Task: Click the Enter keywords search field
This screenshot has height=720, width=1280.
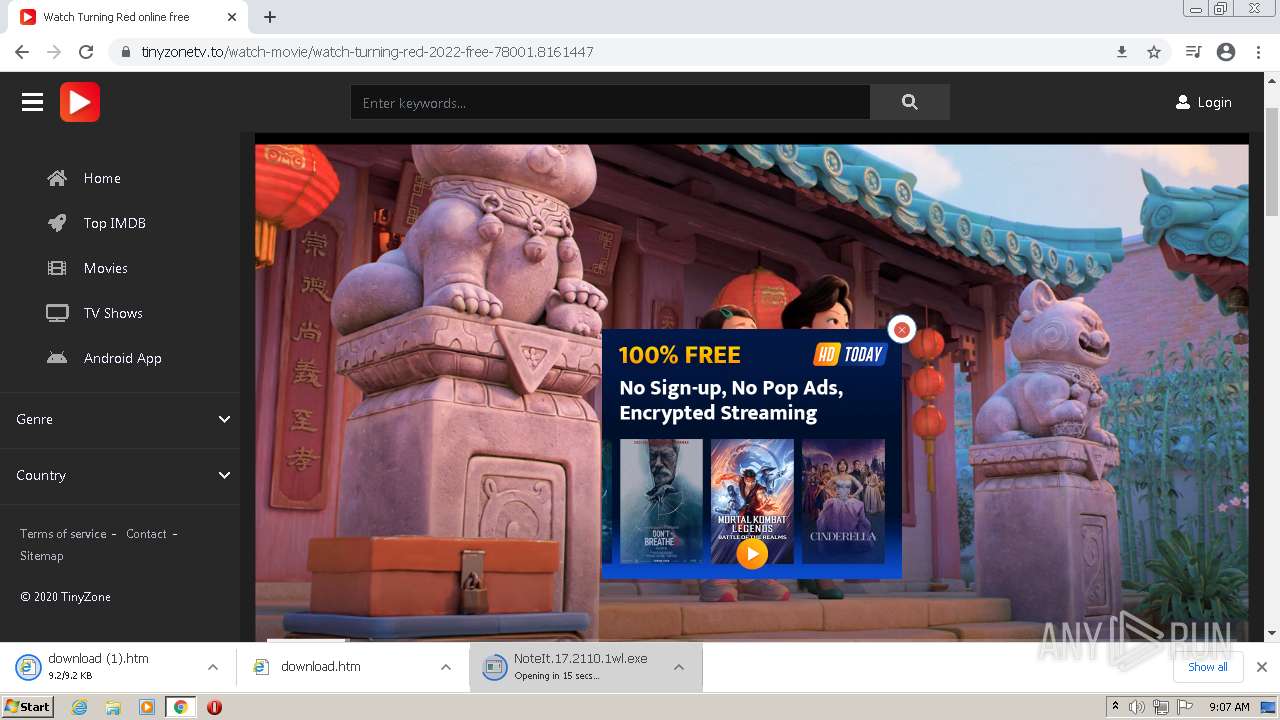Action: point(610,102)
